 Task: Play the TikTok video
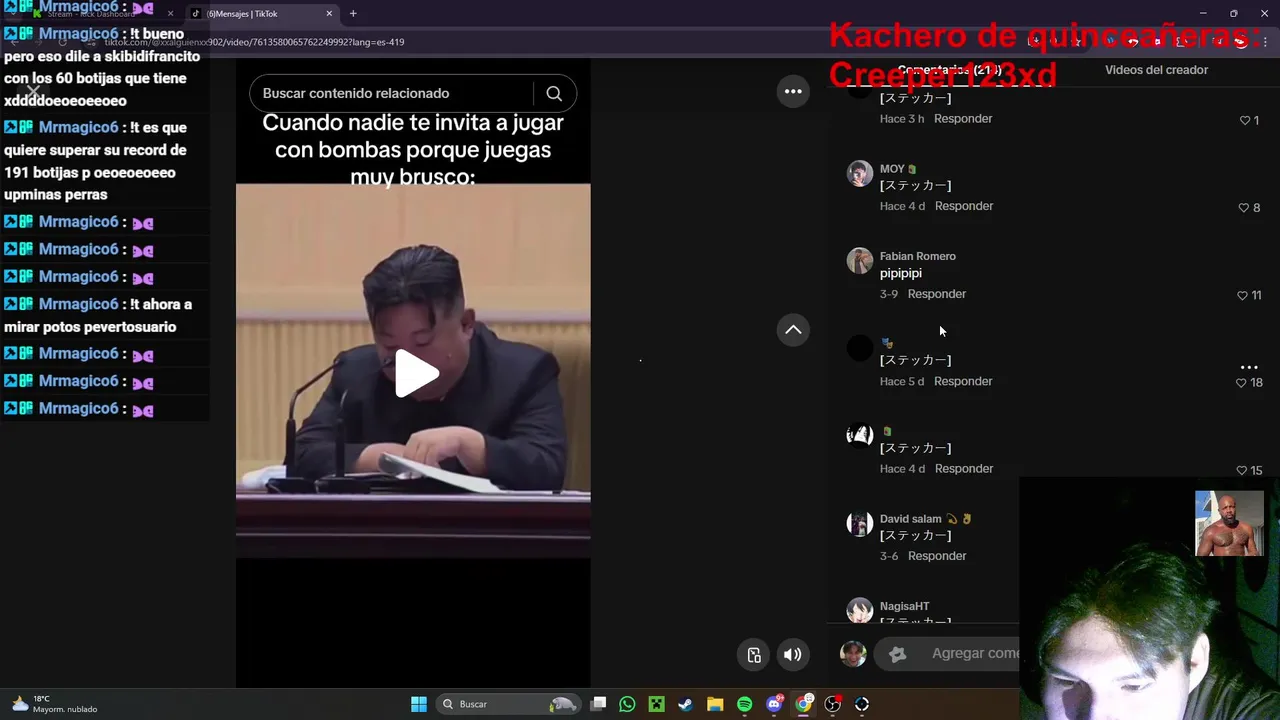416,373
